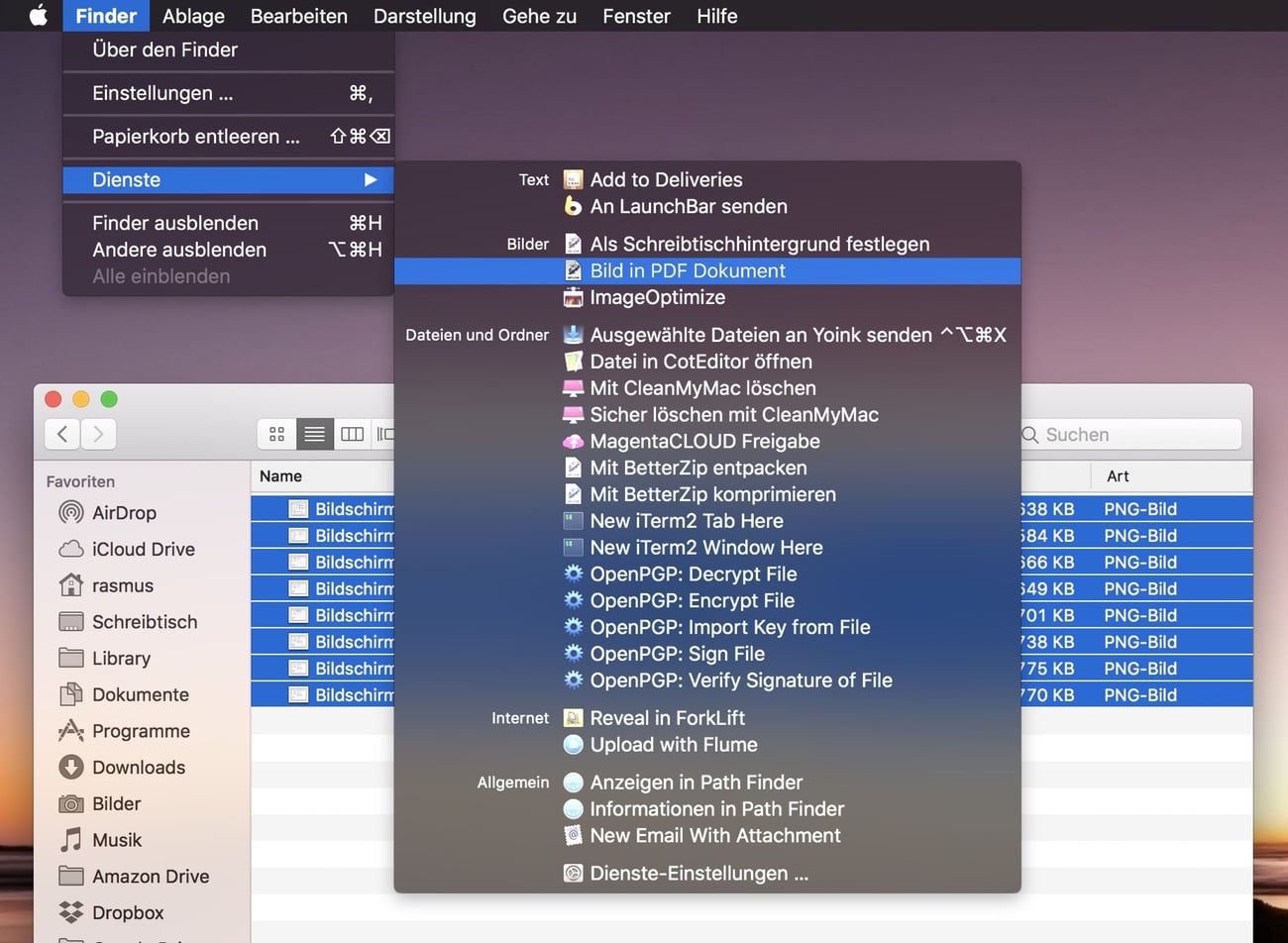Open Dokumente in sidebar
Image resolution: width=1288 pixels, height=943 pixels.
[x=142, y=694]
